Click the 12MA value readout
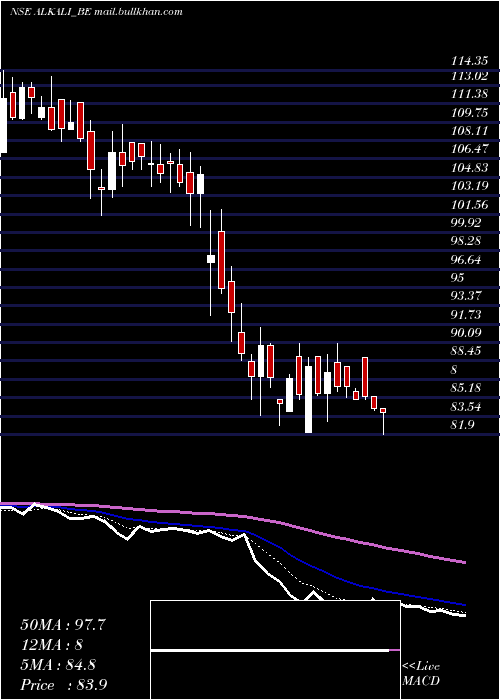The image size is (500, 700). (x=52, y=645)
